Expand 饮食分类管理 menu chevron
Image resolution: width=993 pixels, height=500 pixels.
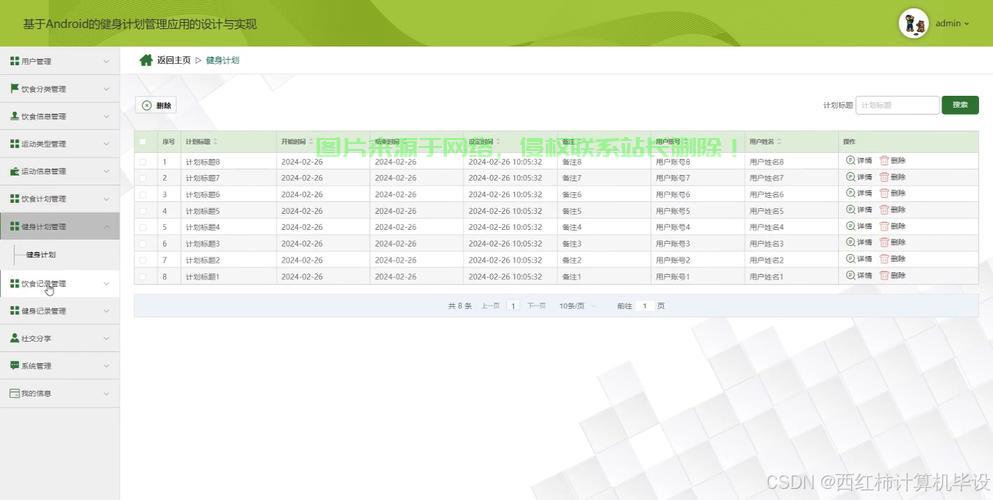(x=106, y=89)
